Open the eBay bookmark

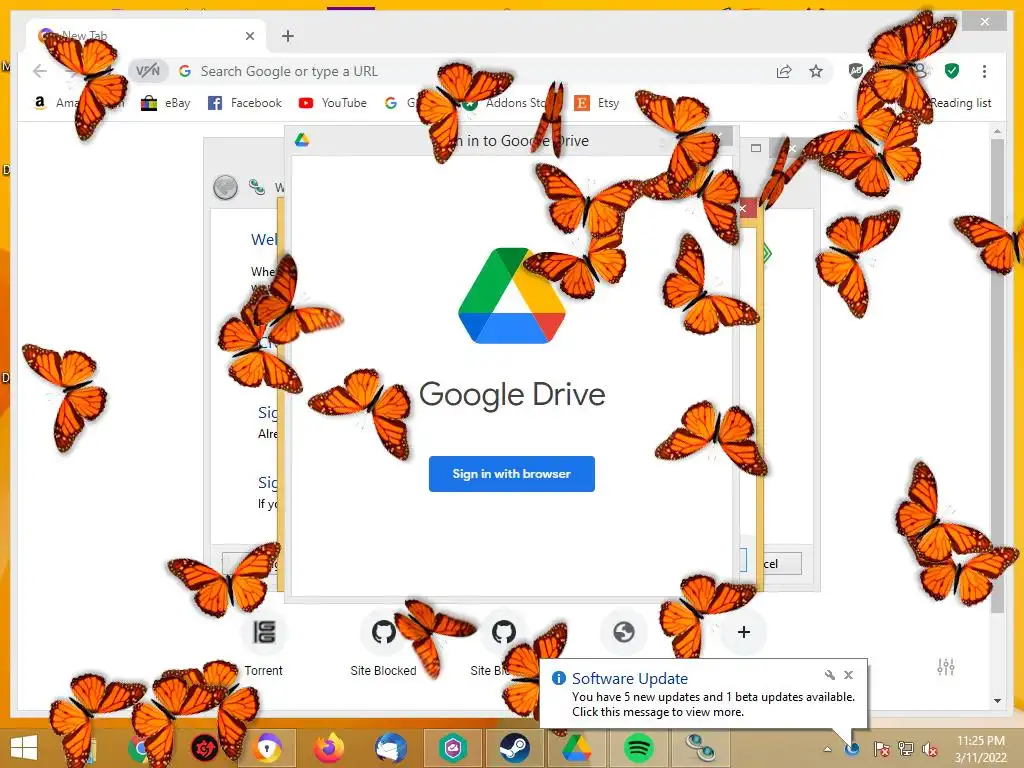click(x=165, y=103)
